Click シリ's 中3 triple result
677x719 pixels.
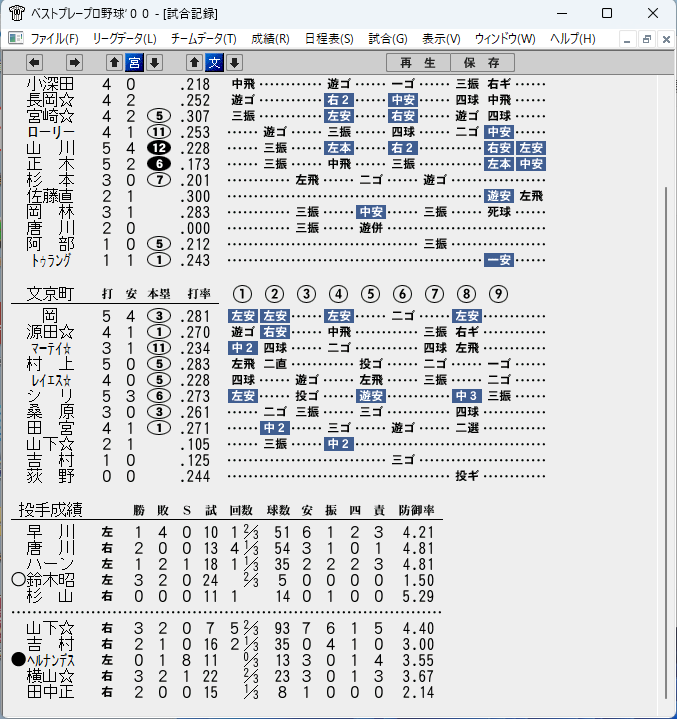[467, 396]
